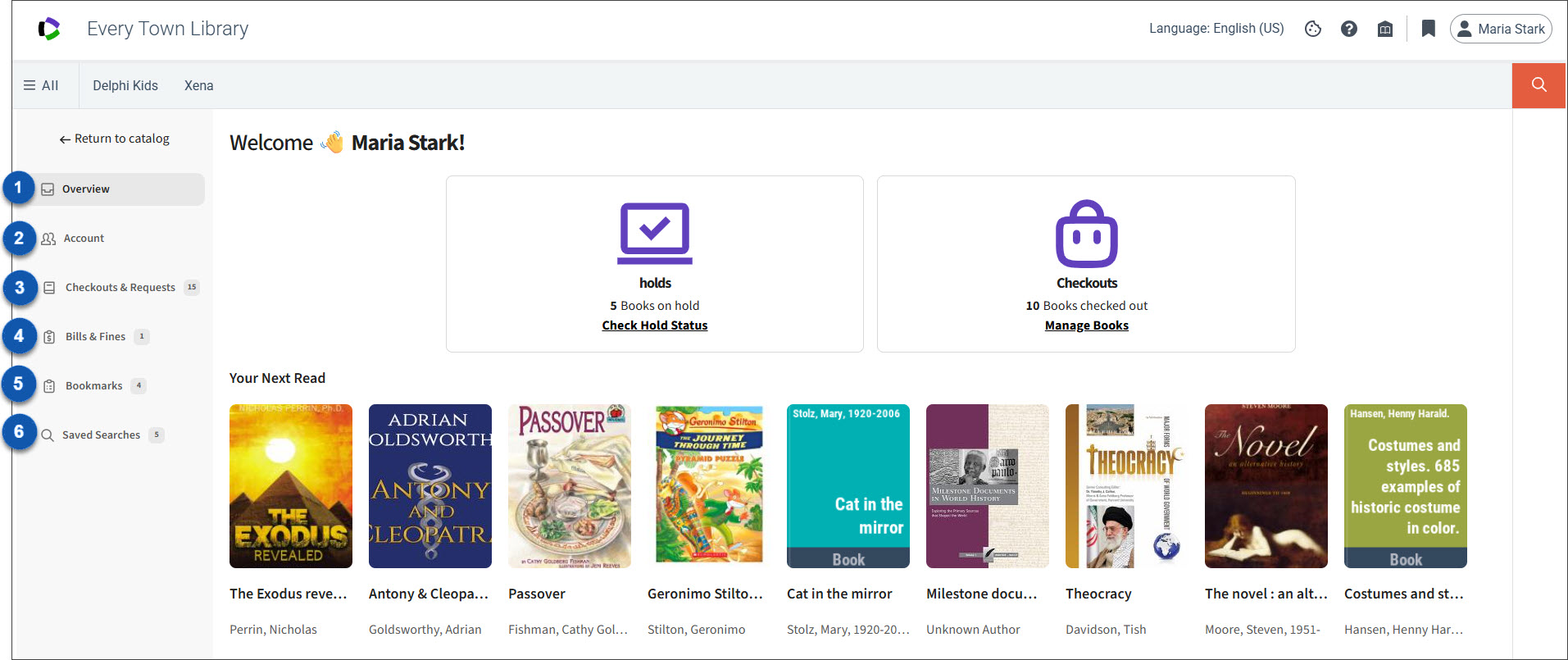
Task: Open The Exodus Revealed book cover
Action: 291,486
